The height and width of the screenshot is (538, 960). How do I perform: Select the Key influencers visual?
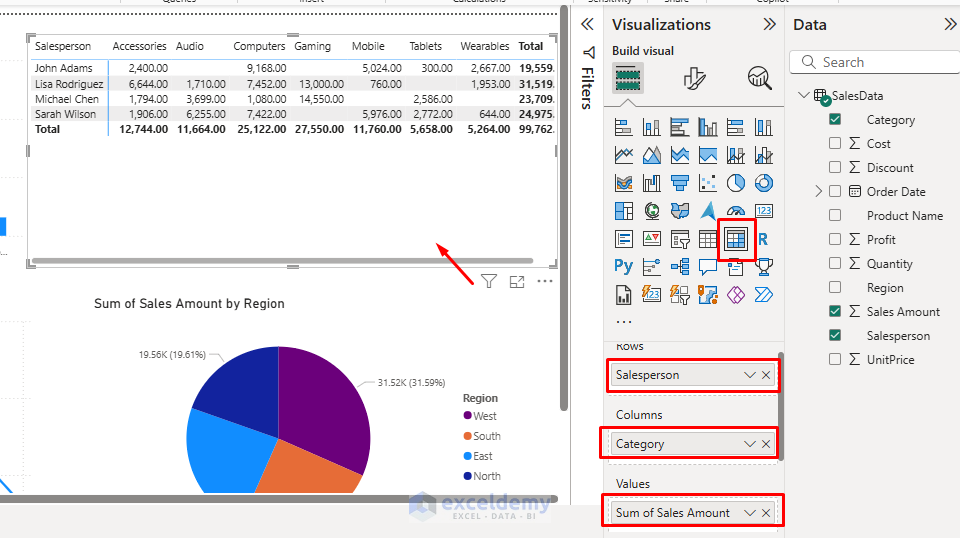pos(651,266)
